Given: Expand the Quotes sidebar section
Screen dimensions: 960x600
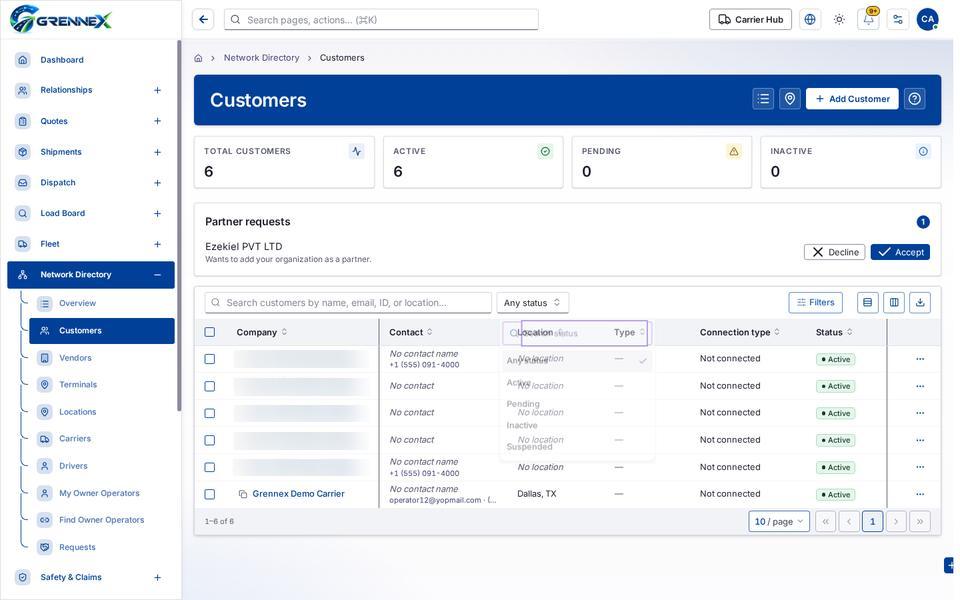Looking at the screenshot, I should (157, 121).
